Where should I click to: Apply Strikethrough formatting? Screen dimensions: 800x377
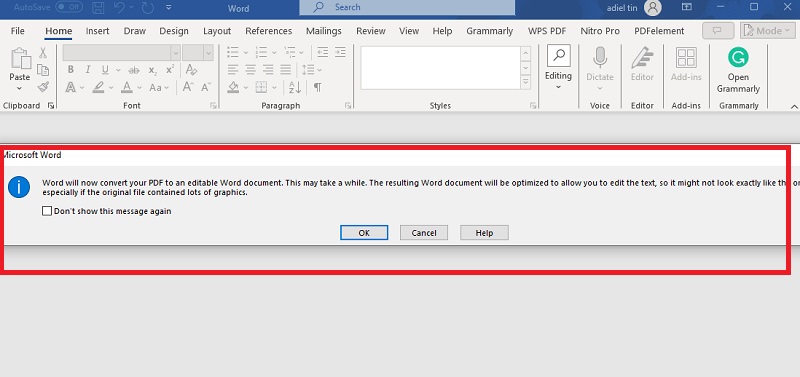[134, 70]
